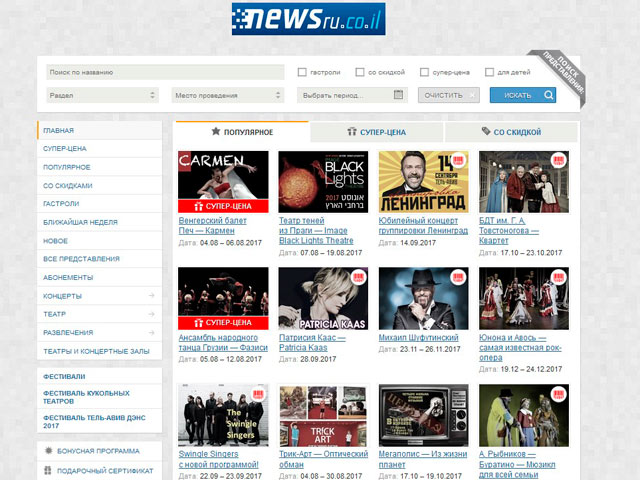Click the ticket badge on Swingle Singers poster
This screenshot has height=480, width=640.
[258, 394]
